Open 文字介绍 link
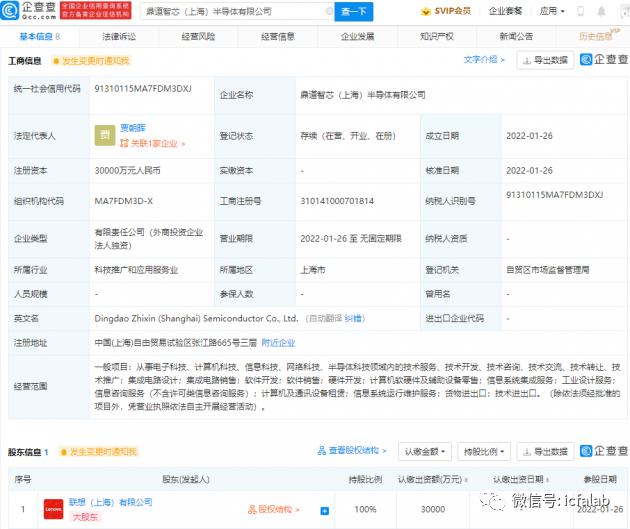The width and height of the screenshot is (630, 529). pos(484,60)
